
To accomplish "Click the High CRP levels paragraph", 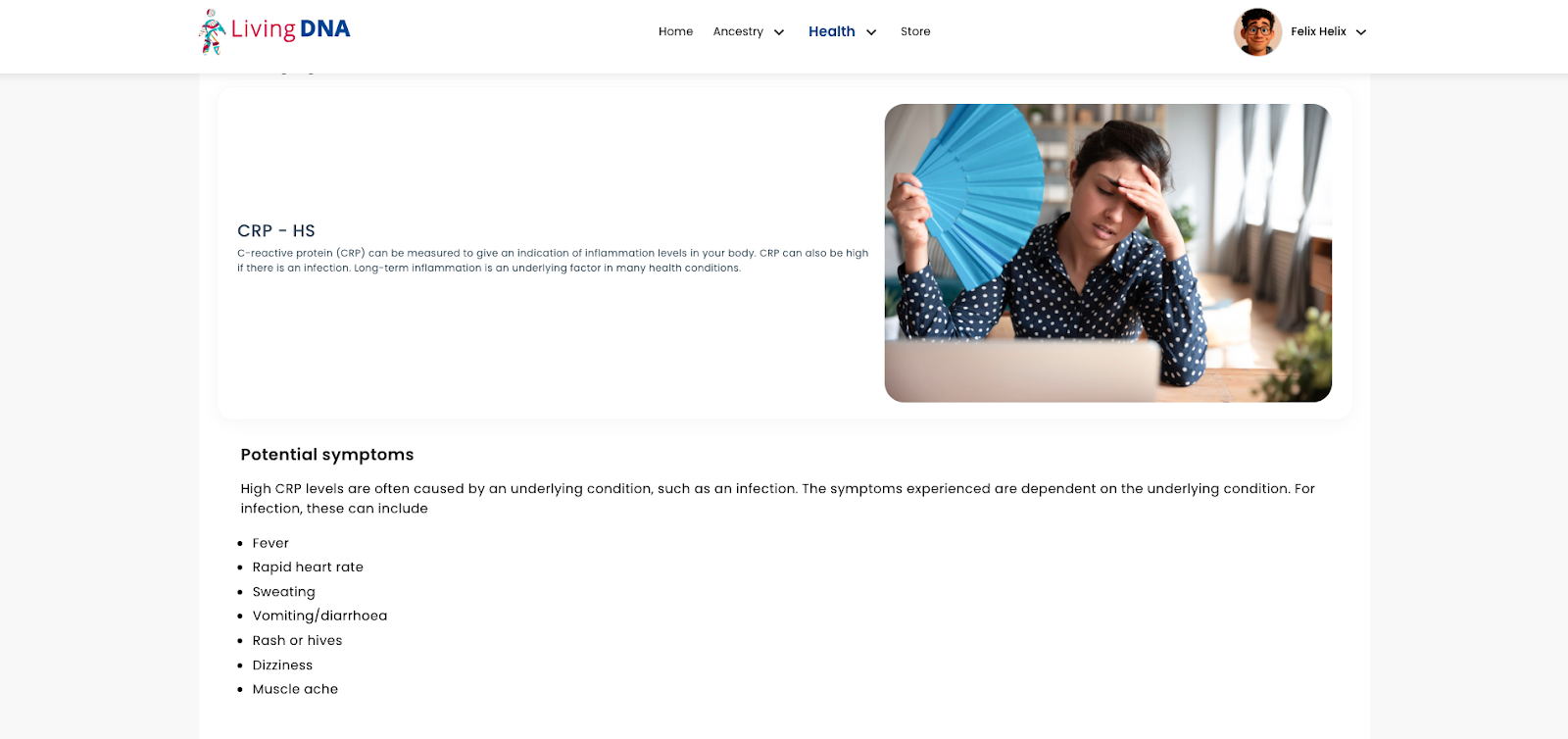I will (778, 498).
